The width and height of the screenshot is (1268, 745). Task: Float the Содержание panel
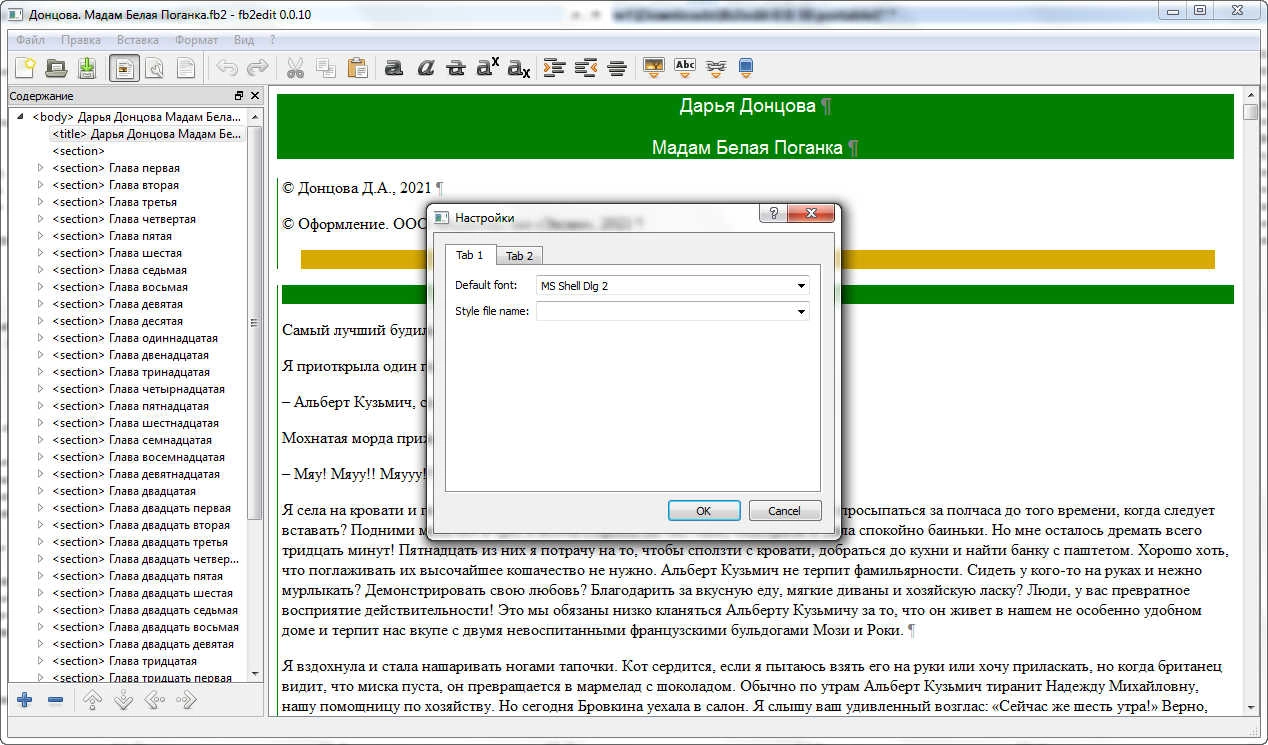(239, 96)
